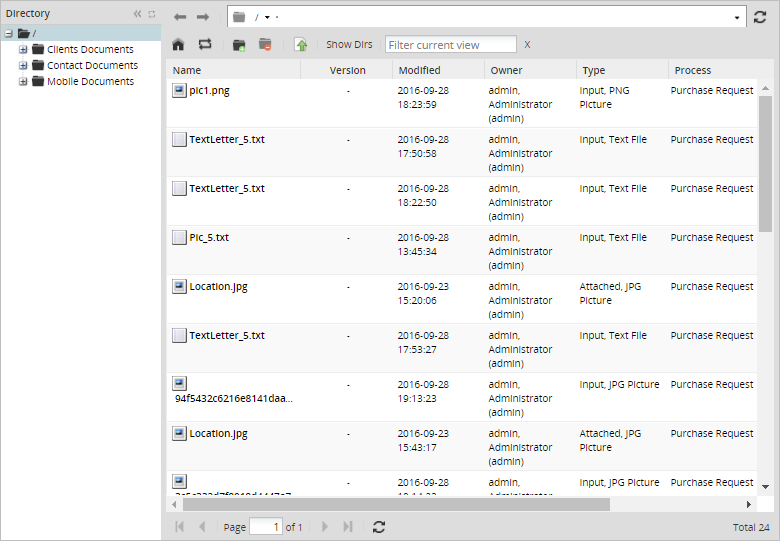Expand the Clients Documents folder
Screen dimensions: 780x541
click(x=23, y=50)
